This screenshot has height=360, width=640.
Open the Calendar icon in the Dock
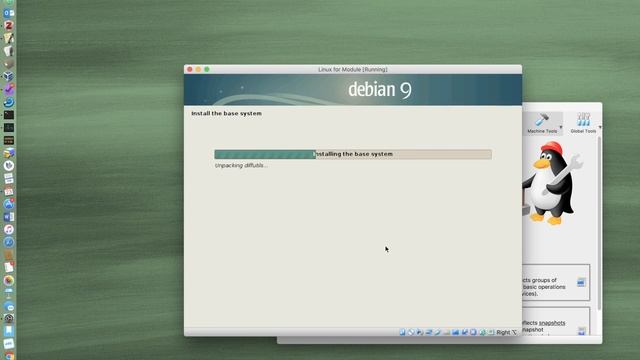tap(9, 191)
